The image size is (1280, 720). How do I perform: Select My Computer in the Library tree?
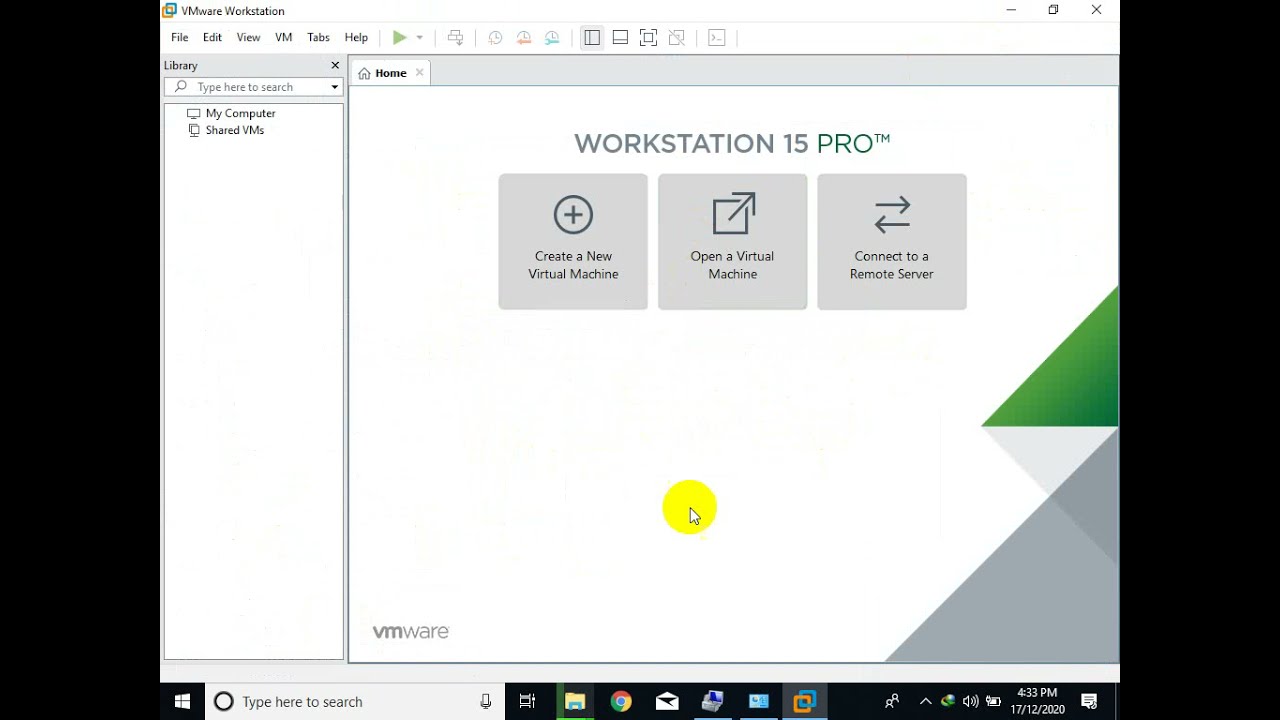point(231,113)
